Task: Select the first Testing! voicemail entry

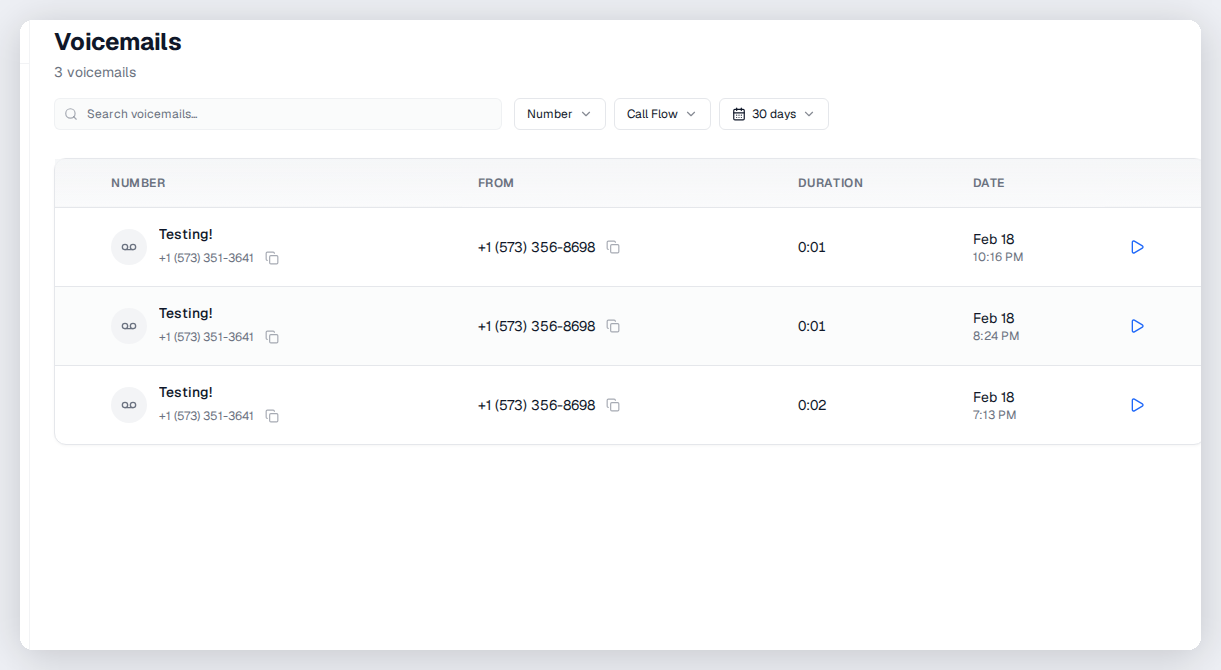Action: click(186, 234)
